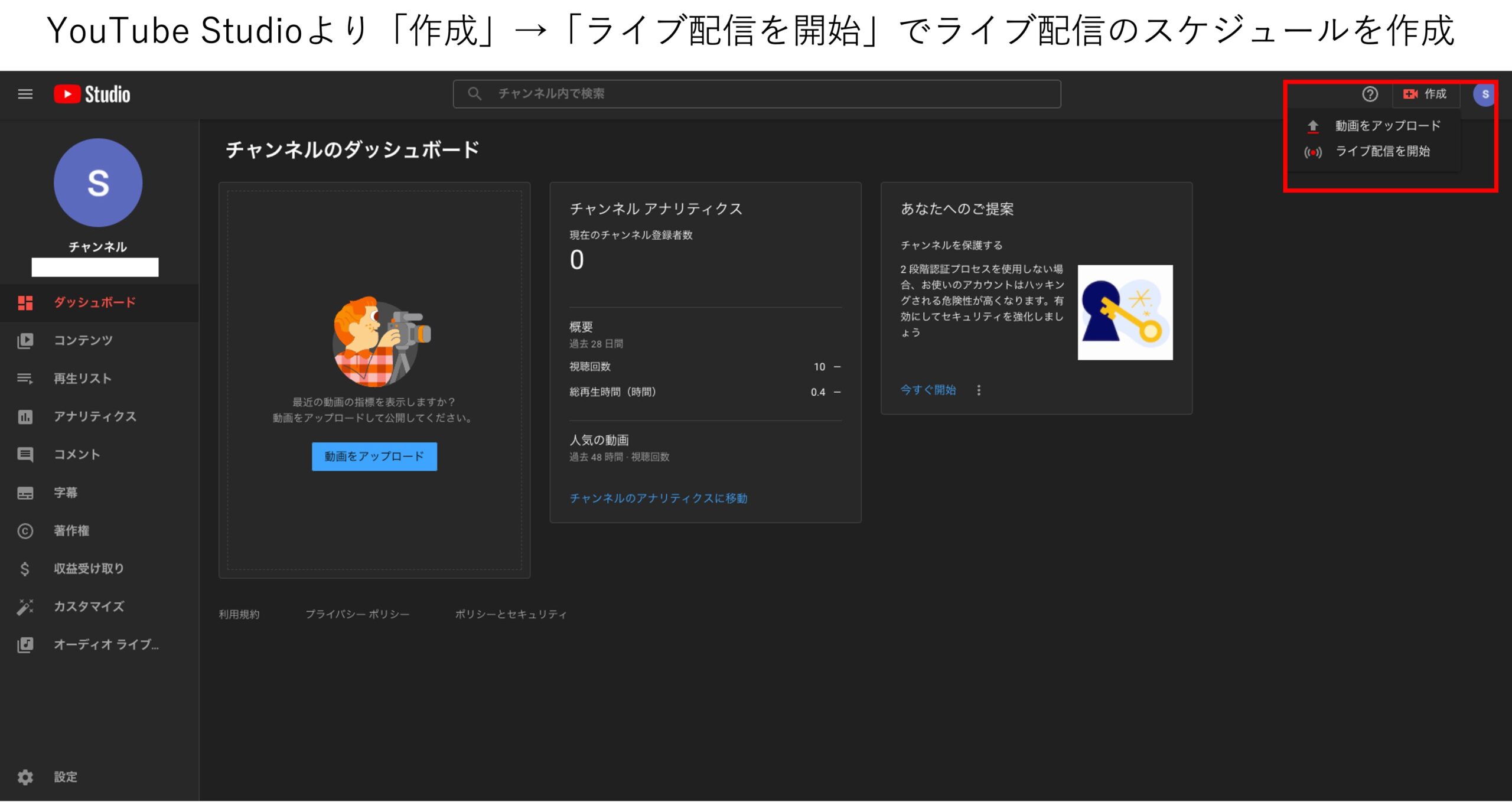
Task: Click the channel search input field
Action: coord(756,93)
